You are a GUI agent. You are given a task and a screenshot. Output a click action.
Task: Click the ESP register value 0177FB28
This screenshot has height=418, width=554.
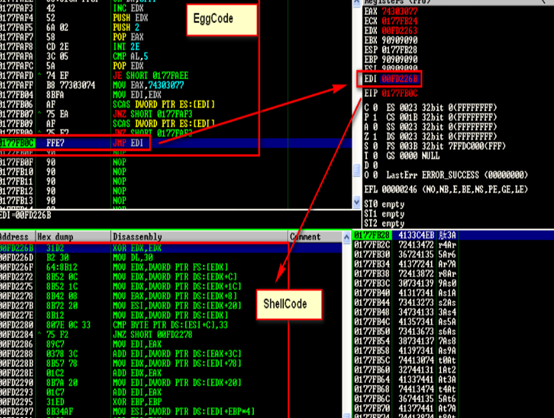pyautogui.click(x=399, y=50)
